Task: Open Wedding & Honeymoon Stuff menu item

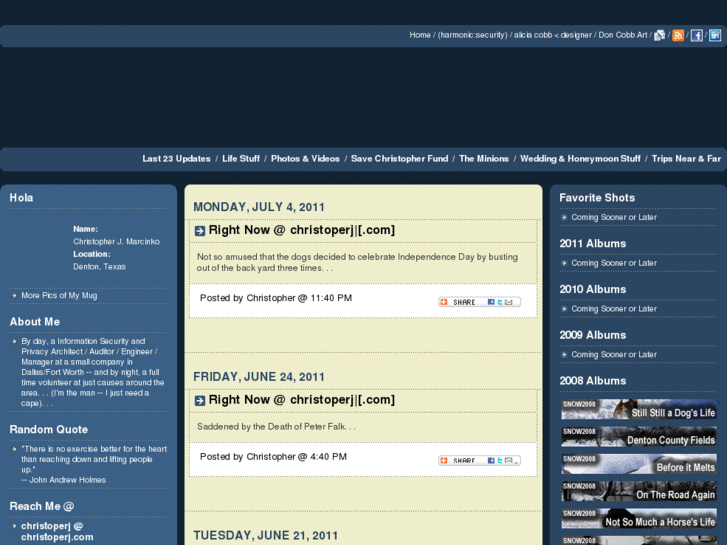Action: click(580, 159)
